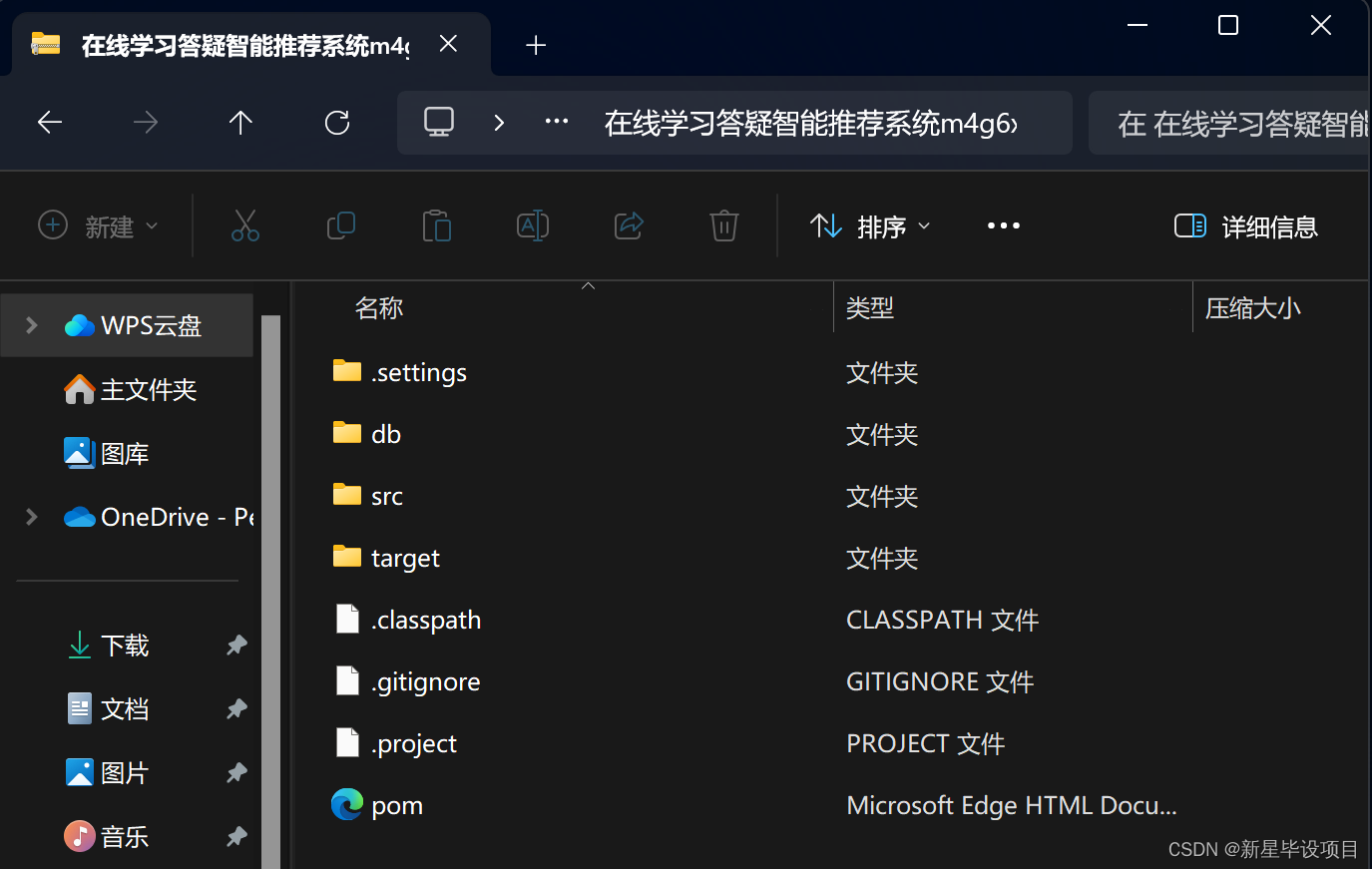Open a new File Explorer tab

pyautogui.click(x=536, y=44)
